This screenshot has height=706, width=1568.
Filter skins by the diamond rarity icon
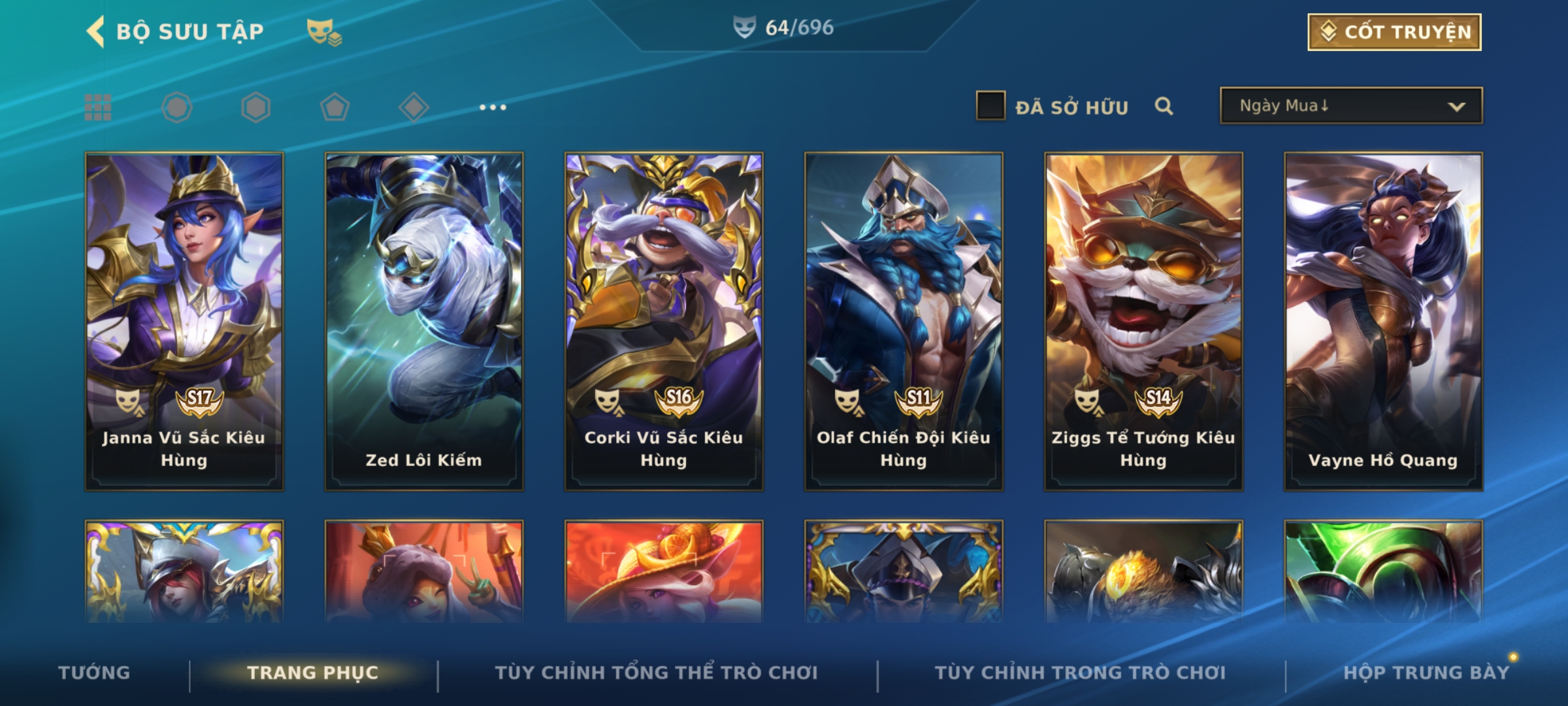(414, 107)
